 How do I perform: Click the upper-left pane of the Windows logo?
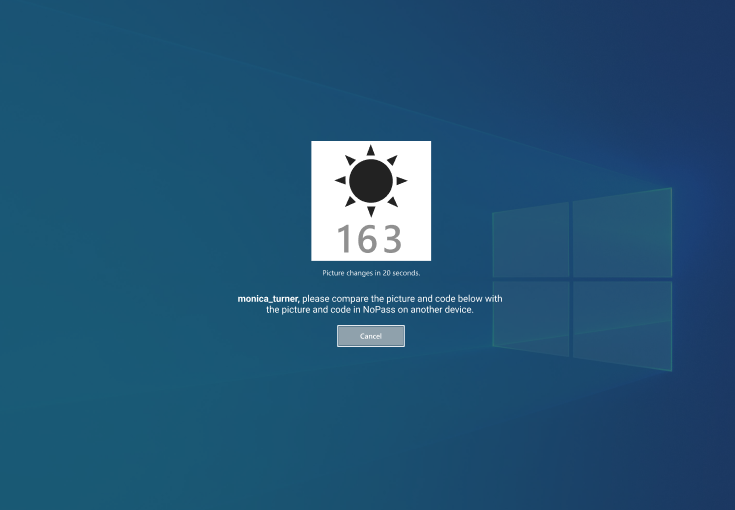pos(531,240)
